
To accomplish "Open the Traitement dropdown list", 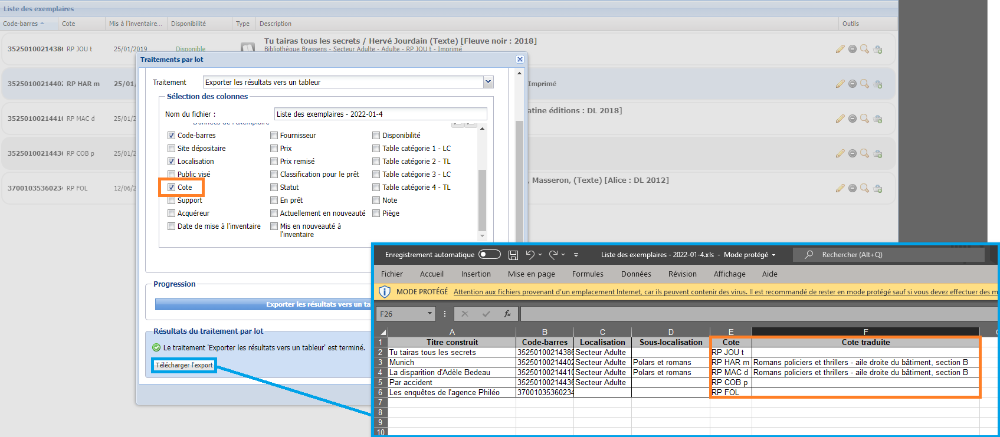I will click(488, 82).
